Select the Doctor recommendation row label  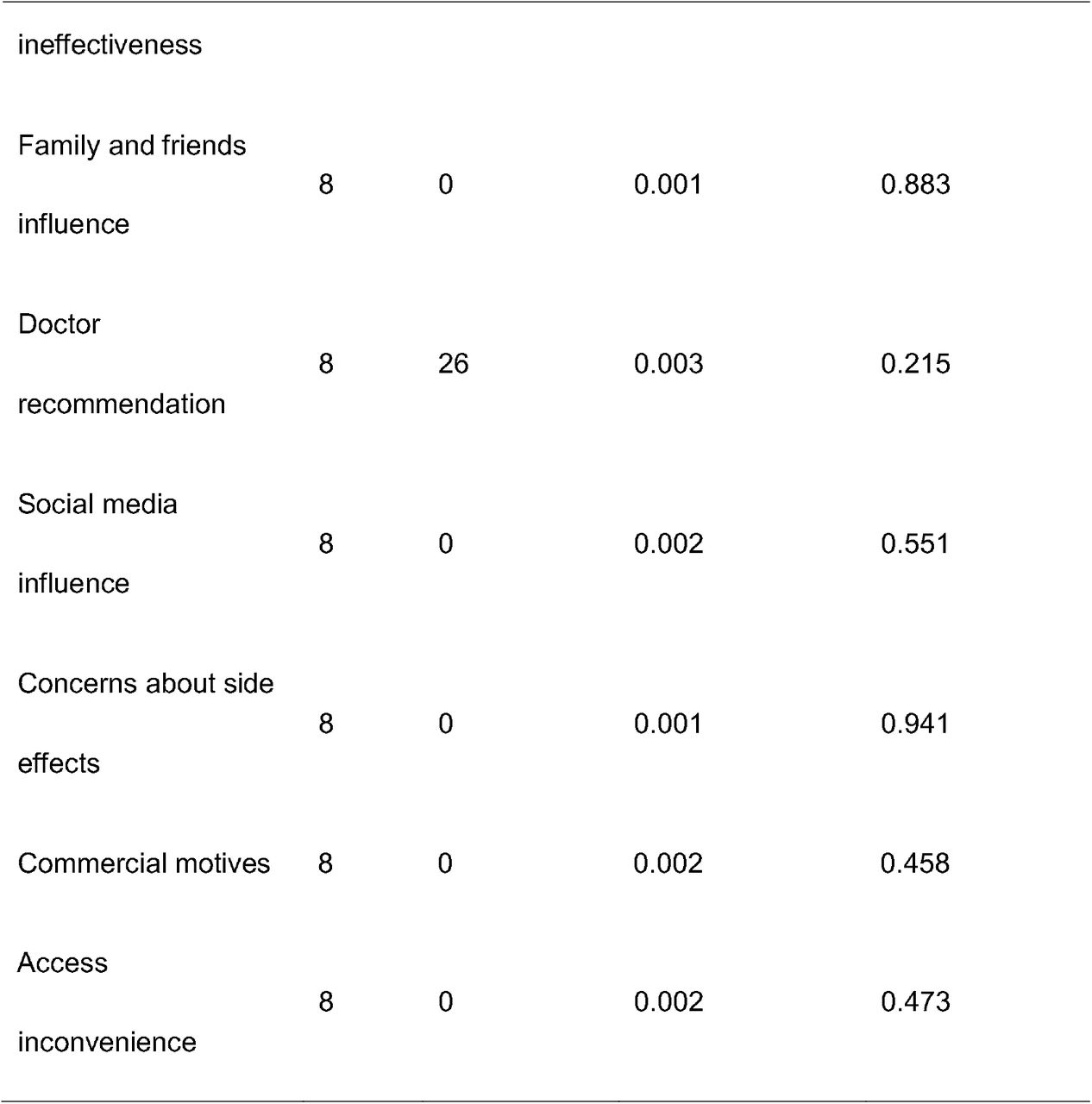122,364
